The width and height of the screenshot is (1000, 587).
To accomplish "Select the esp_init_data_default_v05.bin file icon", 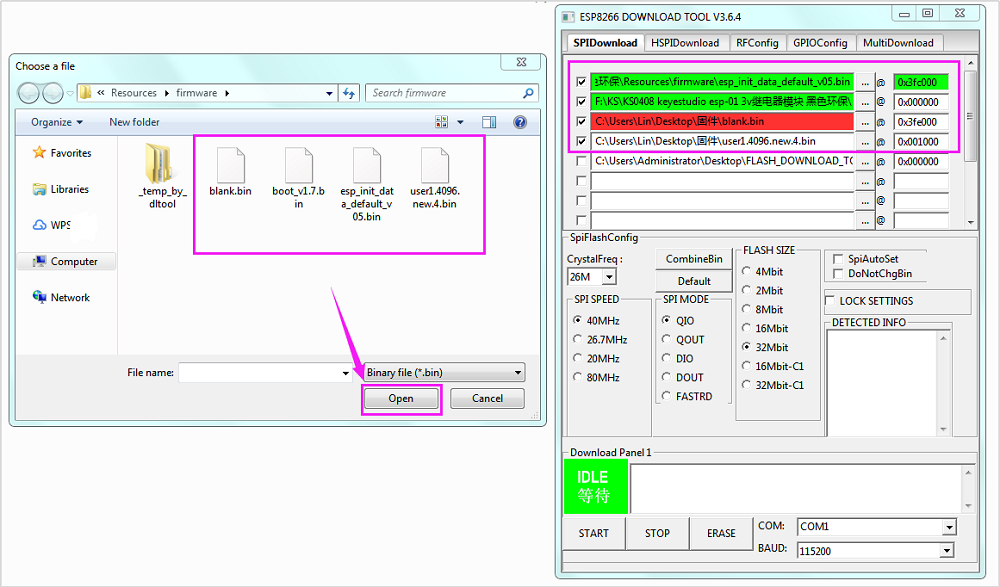I will click(x=367, y=165).
